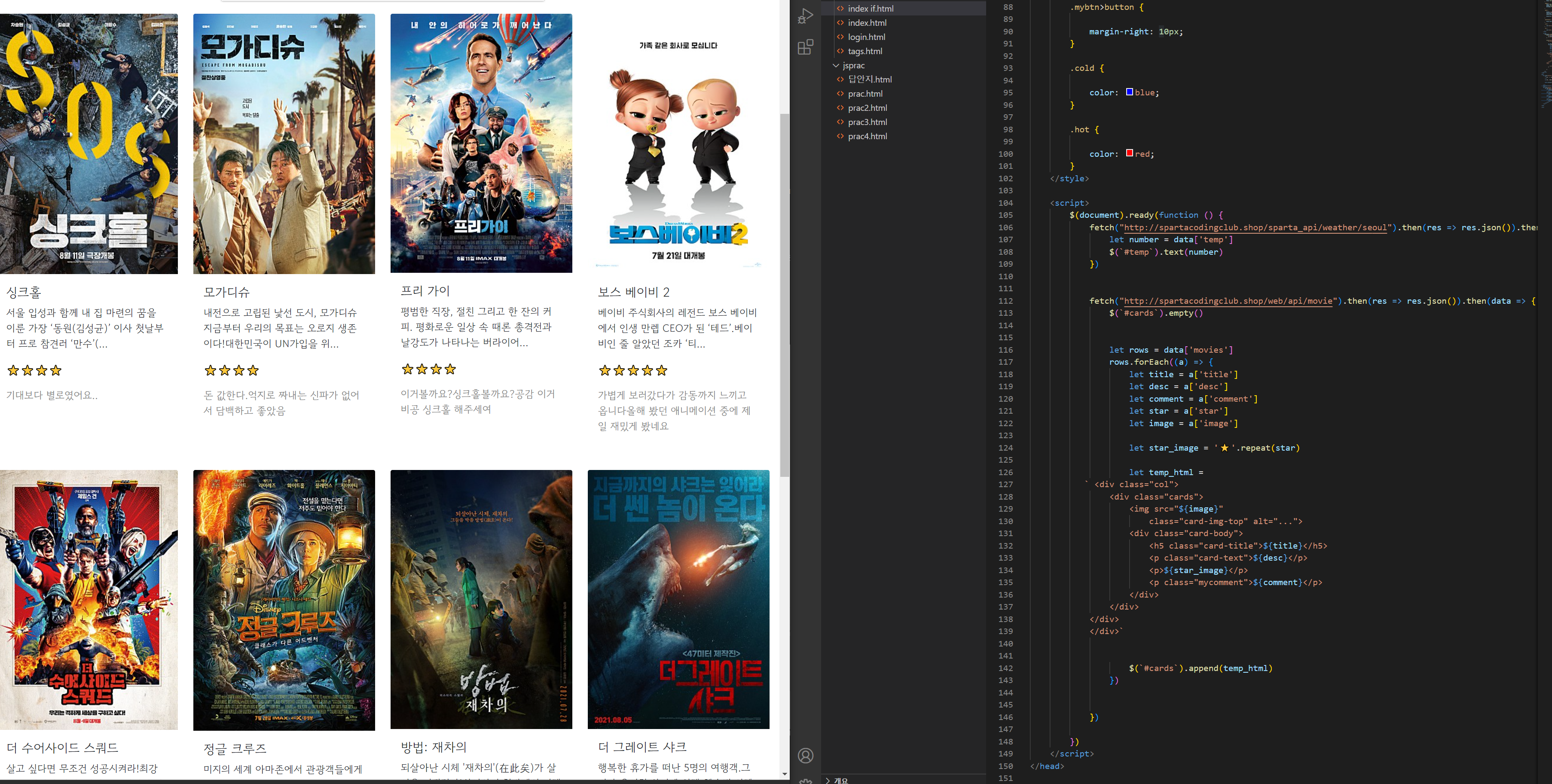The height and width of the screenshot is (784, 1552).
Task: Click the webpage vertical scrollbar thumb
Action: click(x=785, y=295)
